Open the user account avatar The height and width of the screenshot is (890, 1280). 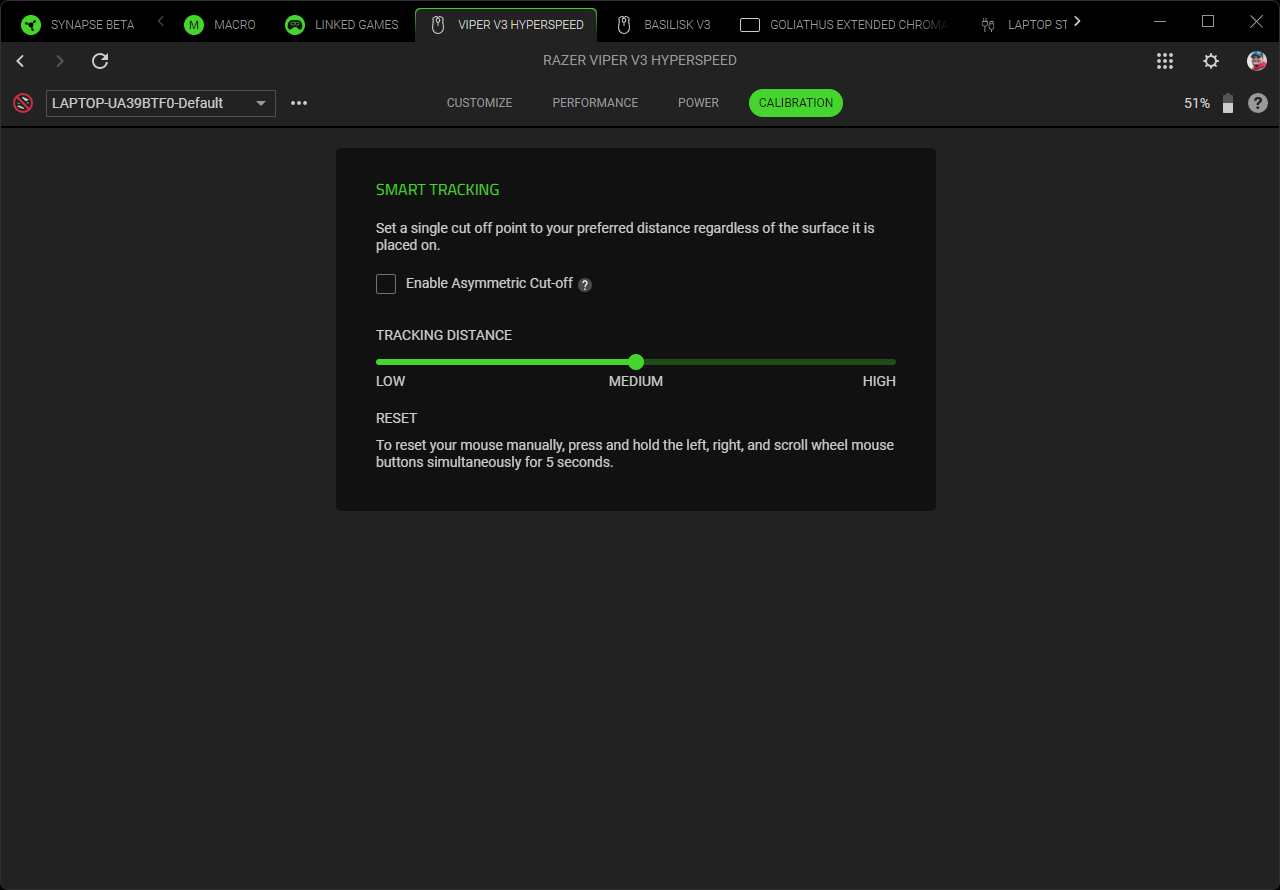click(1257, 61)
